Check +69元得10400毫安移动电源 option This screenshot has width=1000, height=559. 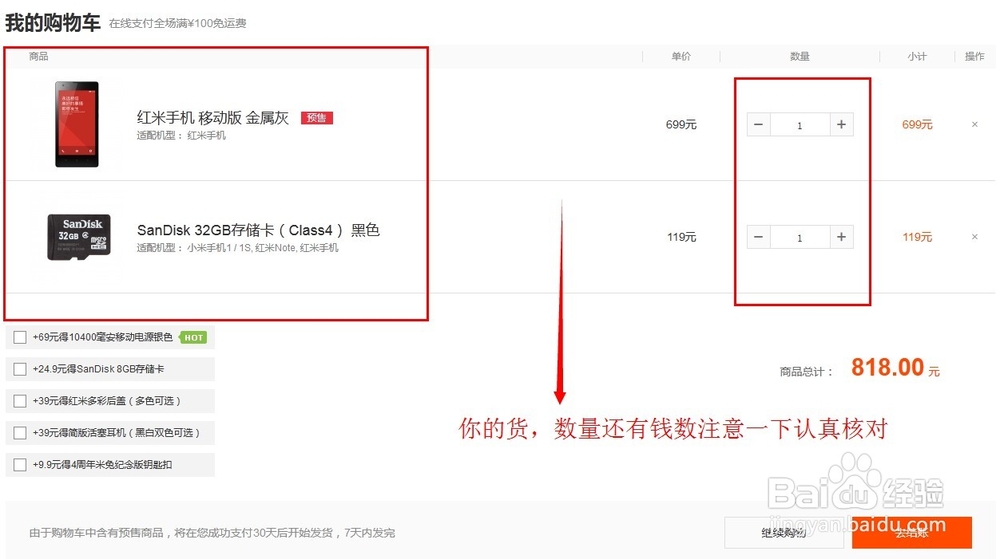pos(20,337)
